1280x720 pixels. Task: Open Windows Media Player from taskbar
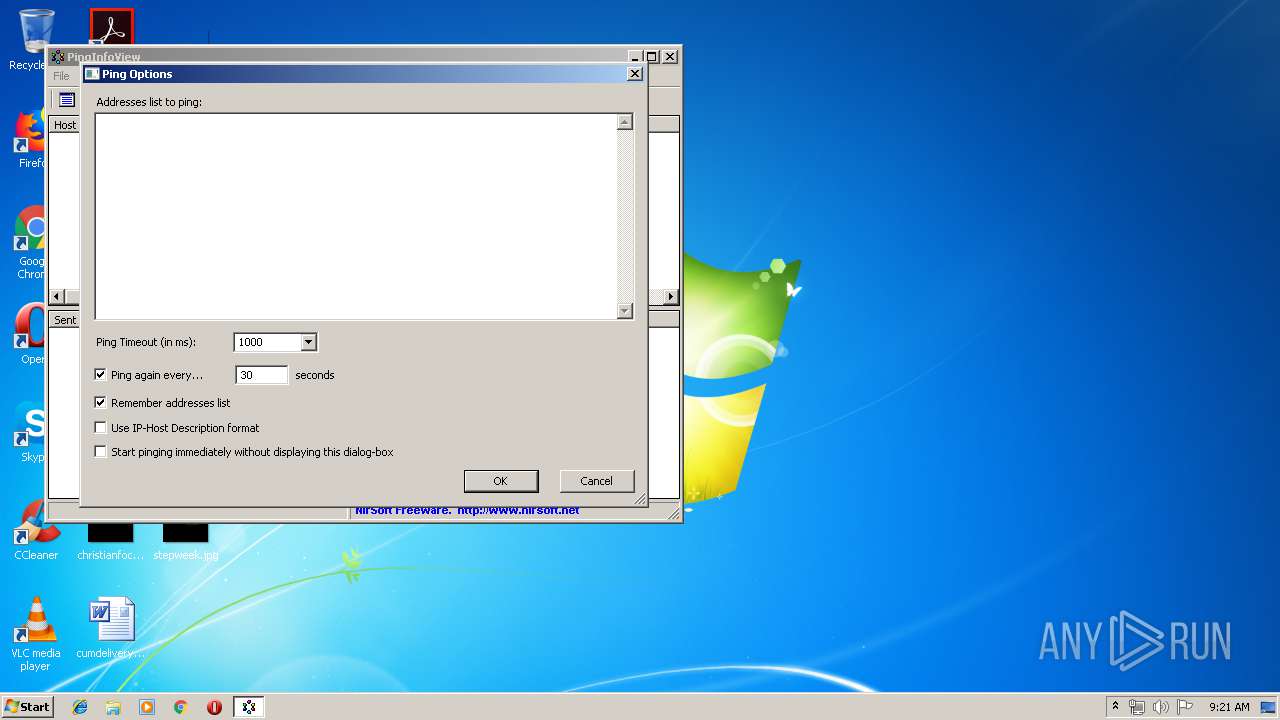click(x=147, y=707)
